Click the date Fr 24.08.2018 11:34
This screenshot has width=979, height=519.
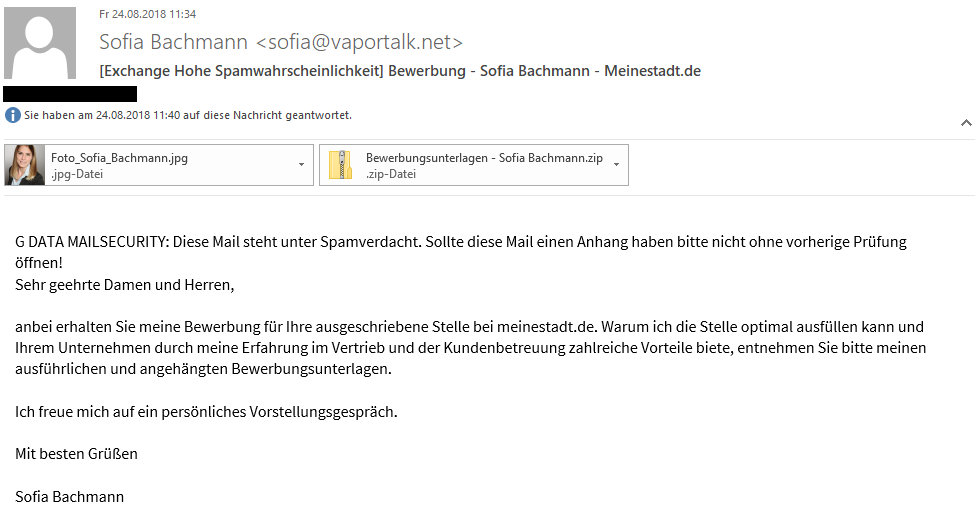click(x=147, y=14)
